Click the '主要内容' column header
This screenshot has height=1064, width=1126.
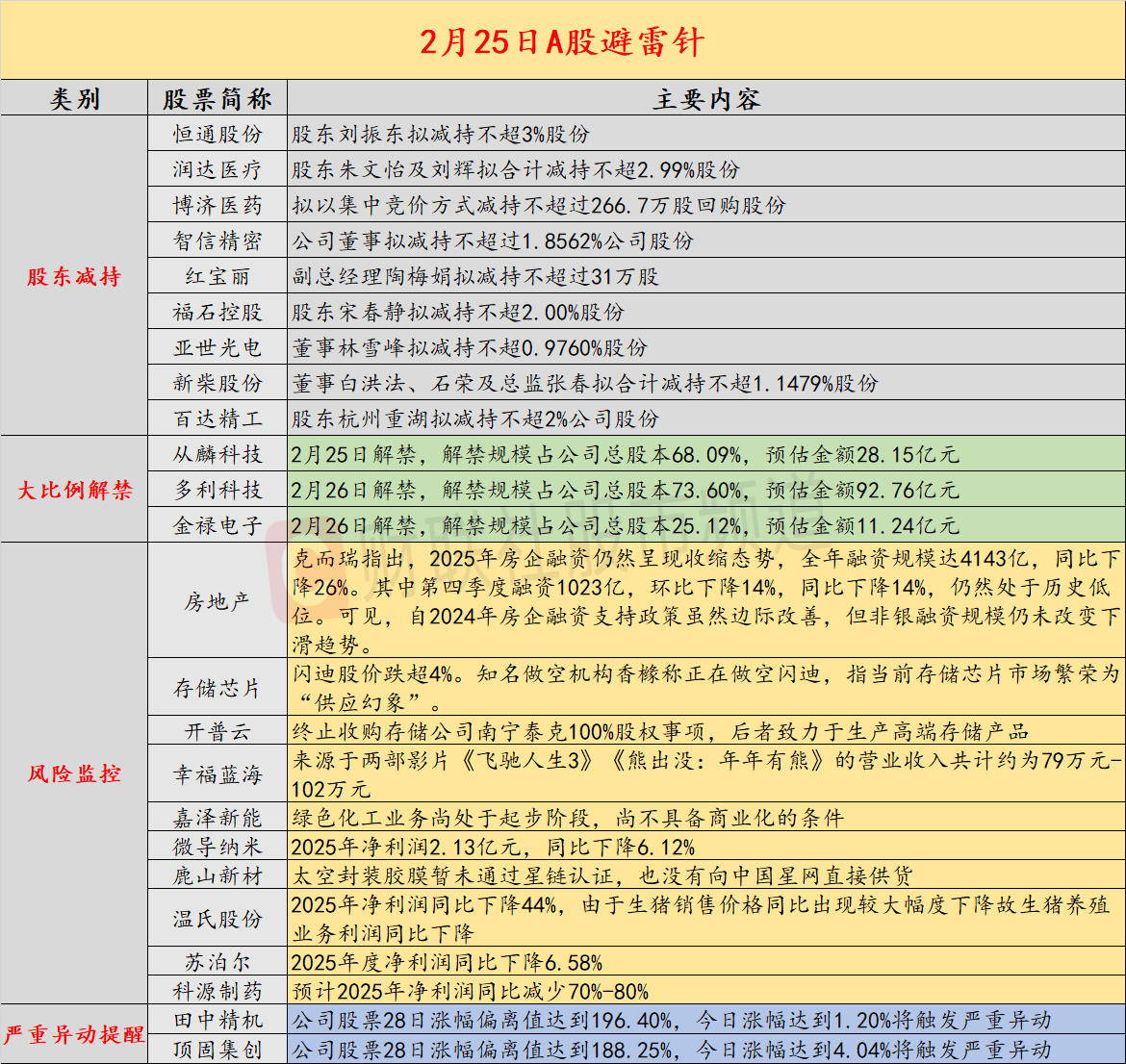(705, 99)
